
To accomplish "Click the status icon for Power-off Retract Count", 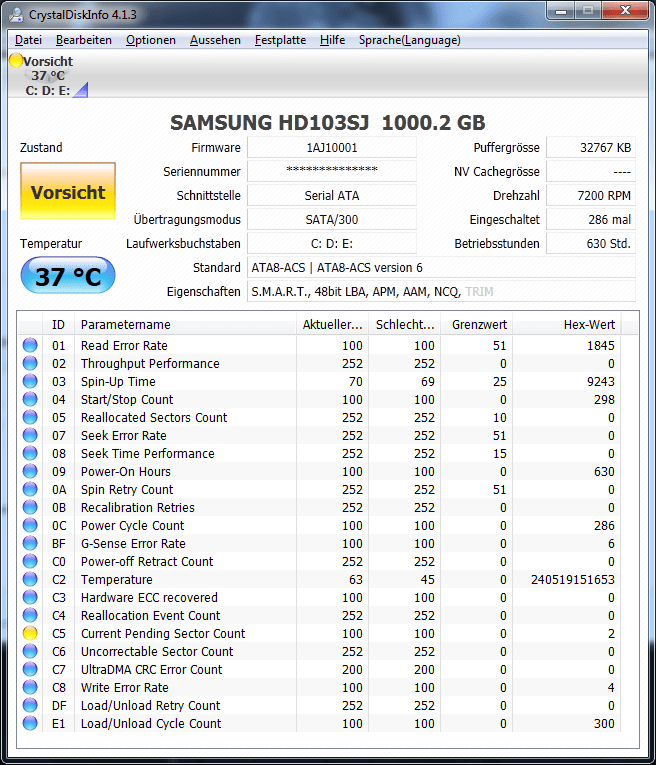I will tap(30, 562).
